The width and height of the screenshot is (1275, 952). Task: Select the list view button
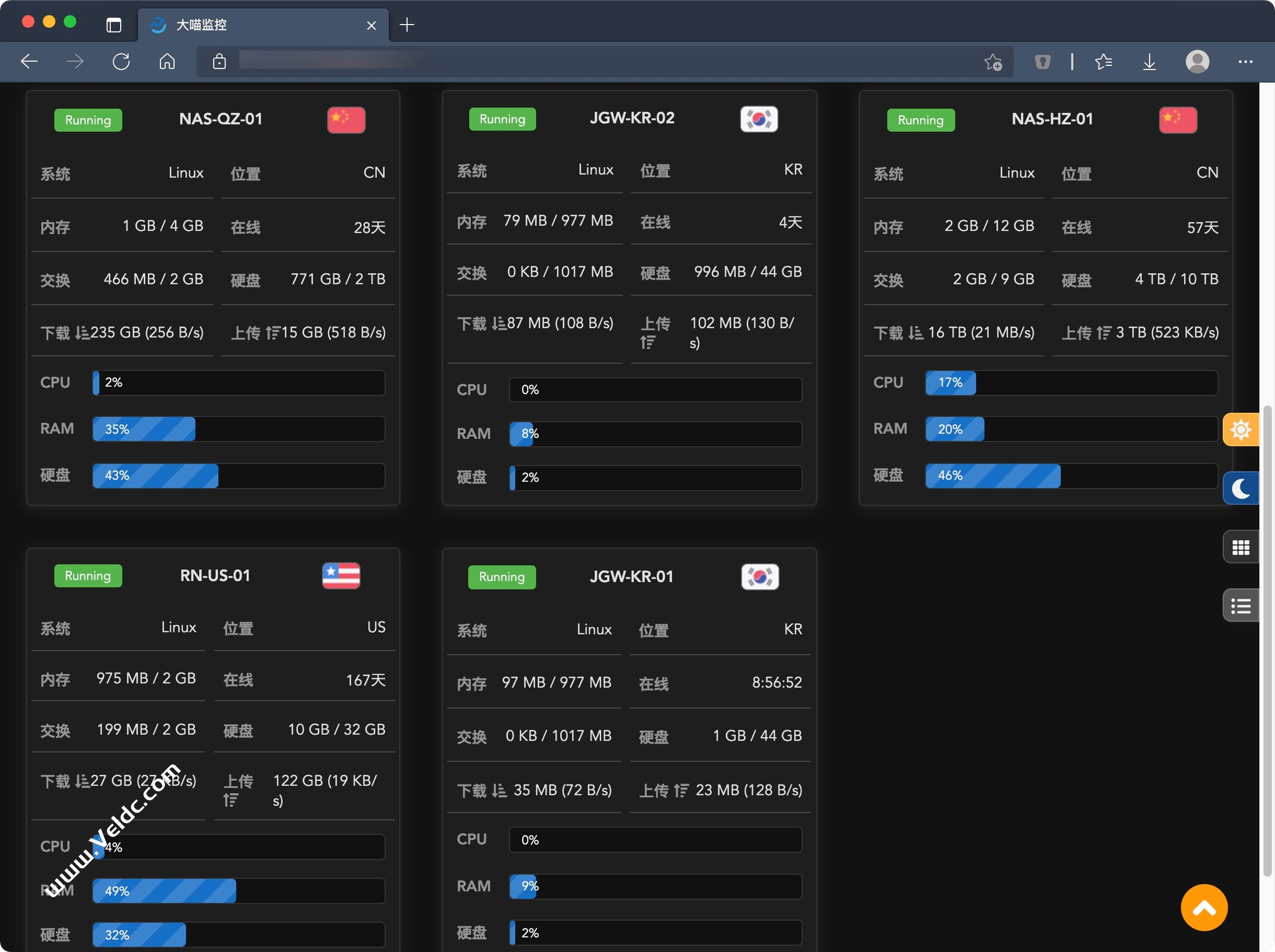(x=1241, y=606)
